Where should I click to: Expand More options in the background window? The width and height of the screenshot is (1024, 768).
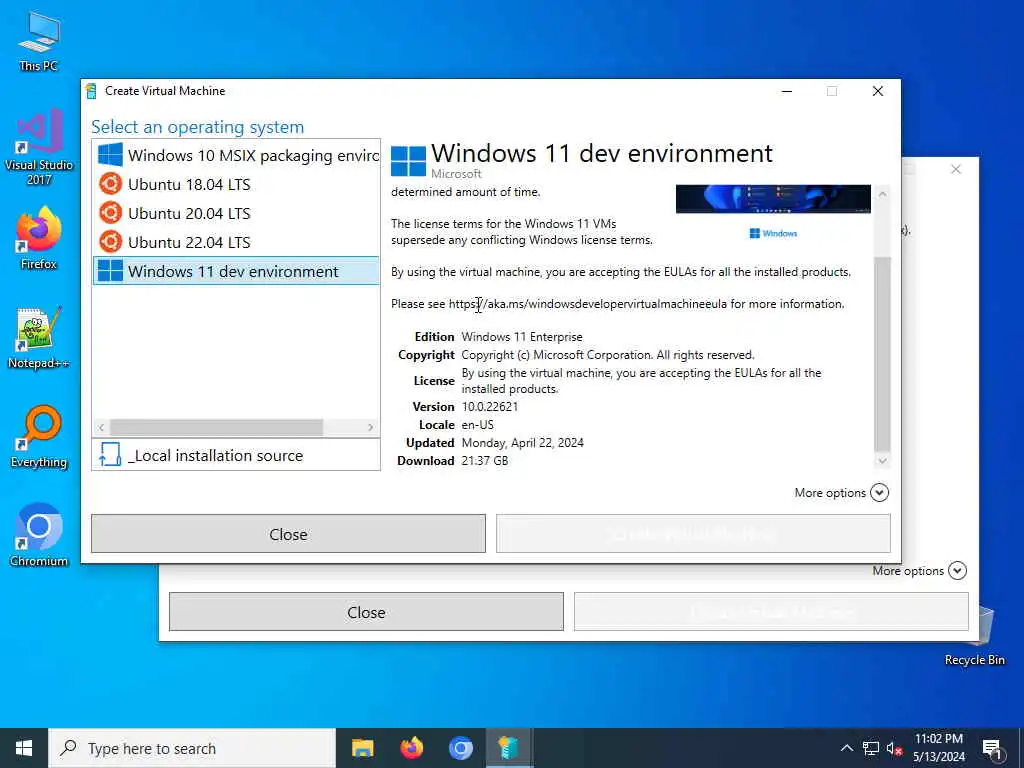coord(920,571)
